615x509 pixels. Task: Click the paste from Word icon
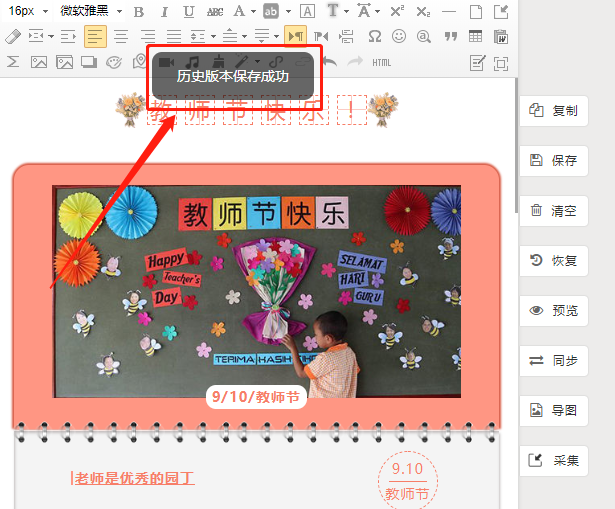click(501, 37)
